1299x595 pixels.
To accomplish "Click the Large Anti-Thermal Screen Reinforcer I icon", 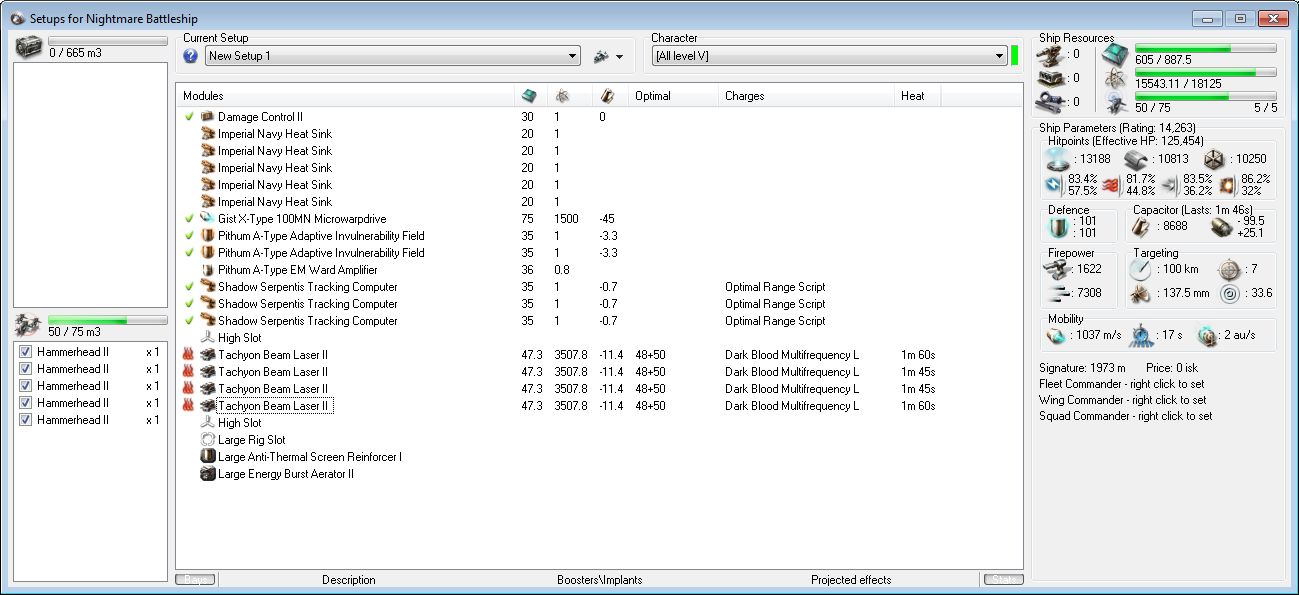I will (208, 457).
